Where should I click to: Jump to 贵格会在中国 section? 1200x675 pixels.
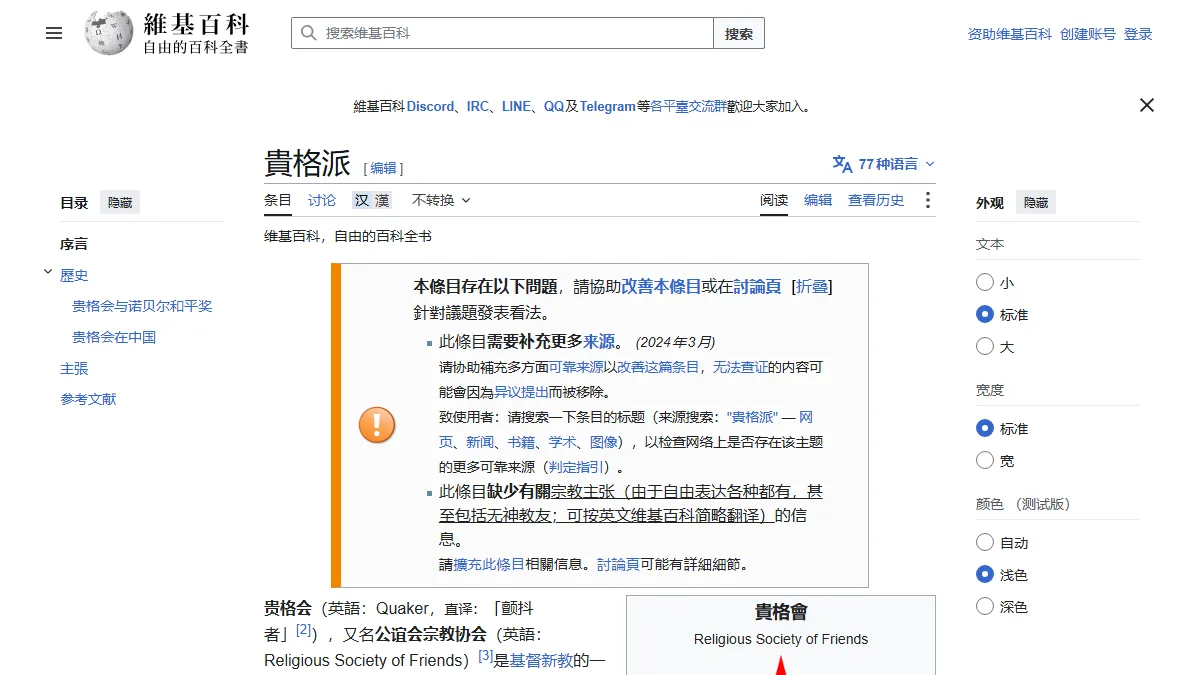coord(114,337)
